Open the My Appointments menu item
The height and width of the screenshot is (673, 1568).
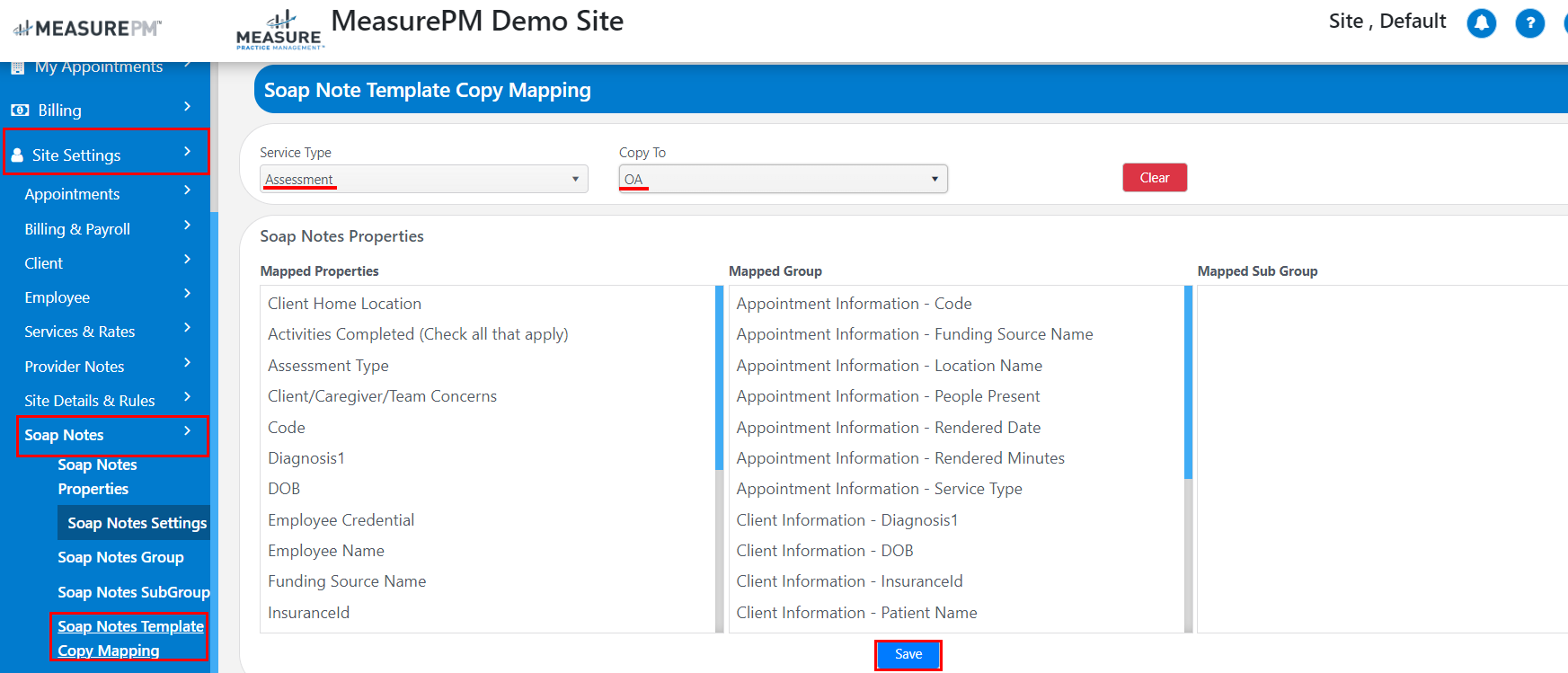click(x=99, y=67)
